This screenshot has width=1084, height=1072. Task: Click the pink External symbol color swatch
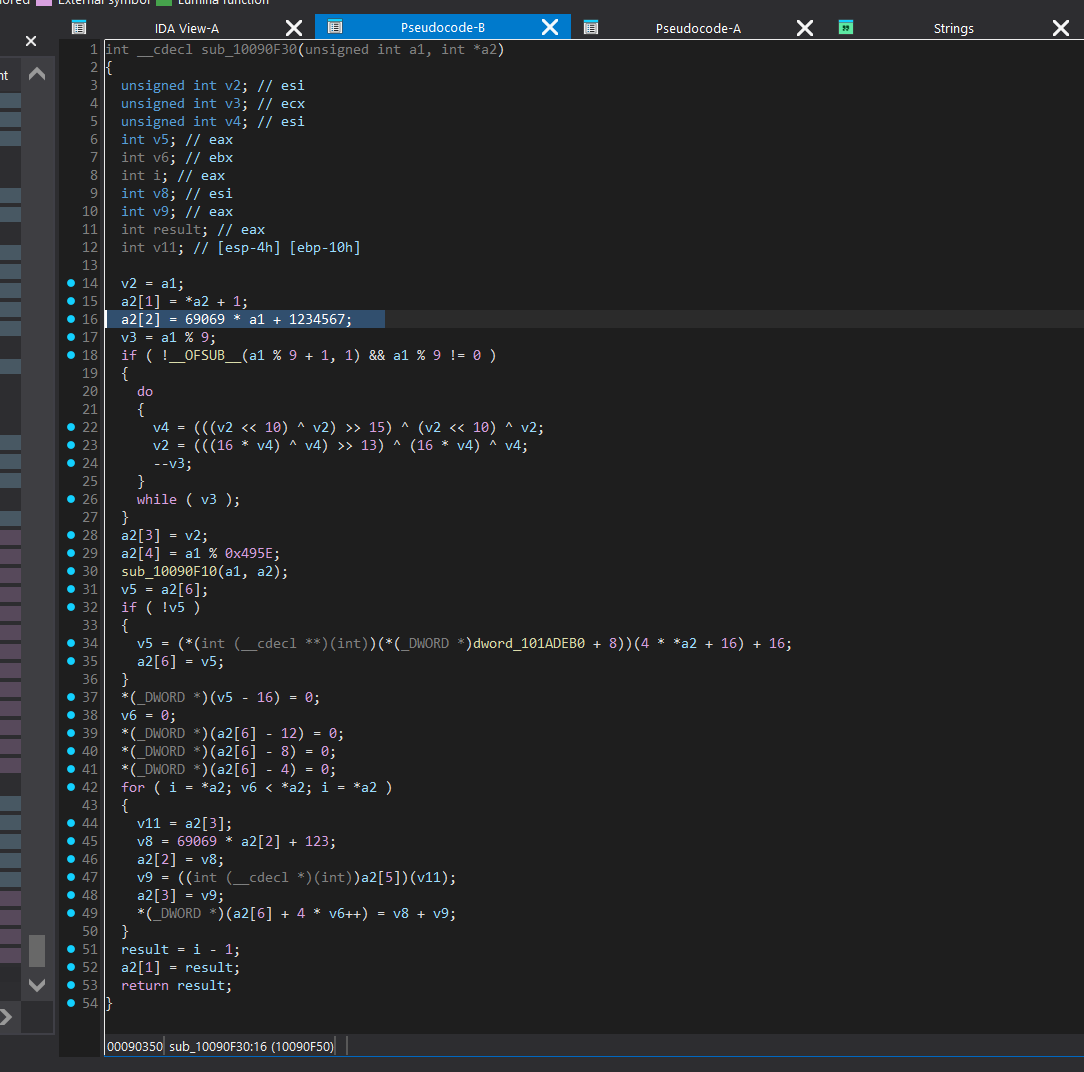pyautogui.click(x=44, y=2)
